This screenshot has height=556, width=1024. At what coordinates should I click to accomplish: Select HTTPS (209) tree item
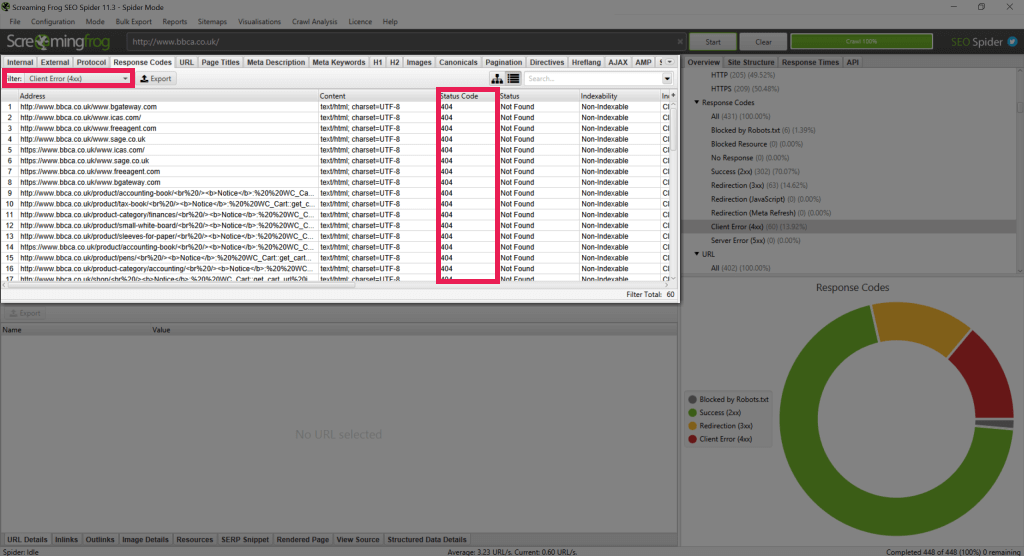click(x=744, y=89)
